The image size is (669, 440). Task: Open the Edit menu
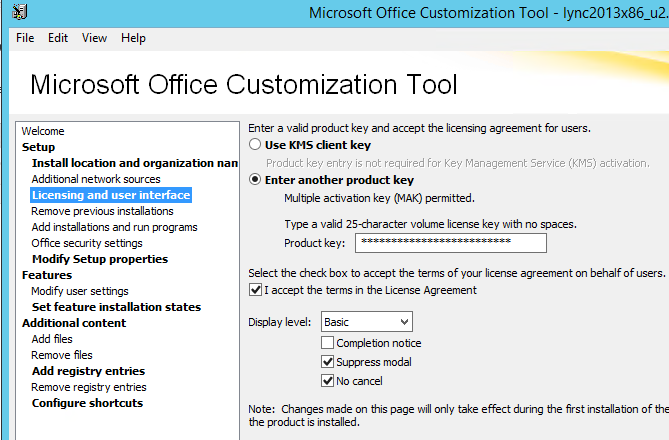58,38
